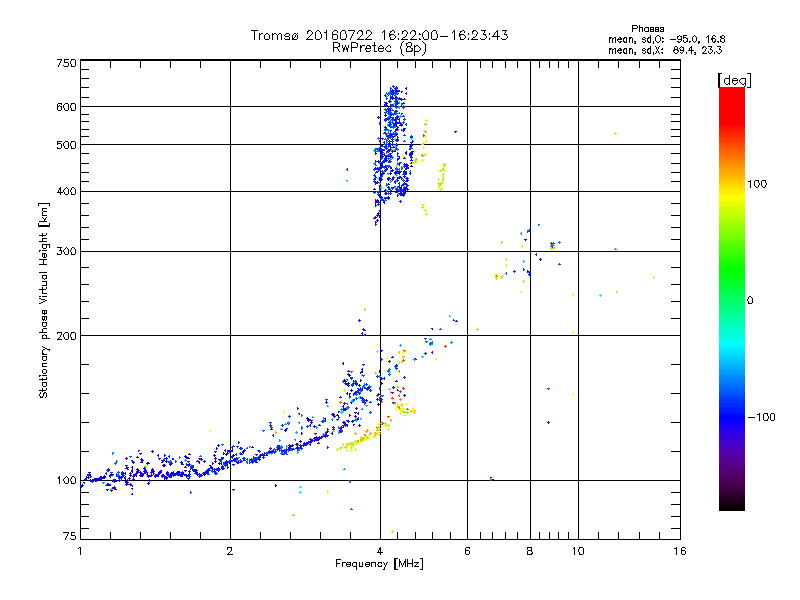
Task: Click the x-axis tick label '2'
Action: click(230, 551)
